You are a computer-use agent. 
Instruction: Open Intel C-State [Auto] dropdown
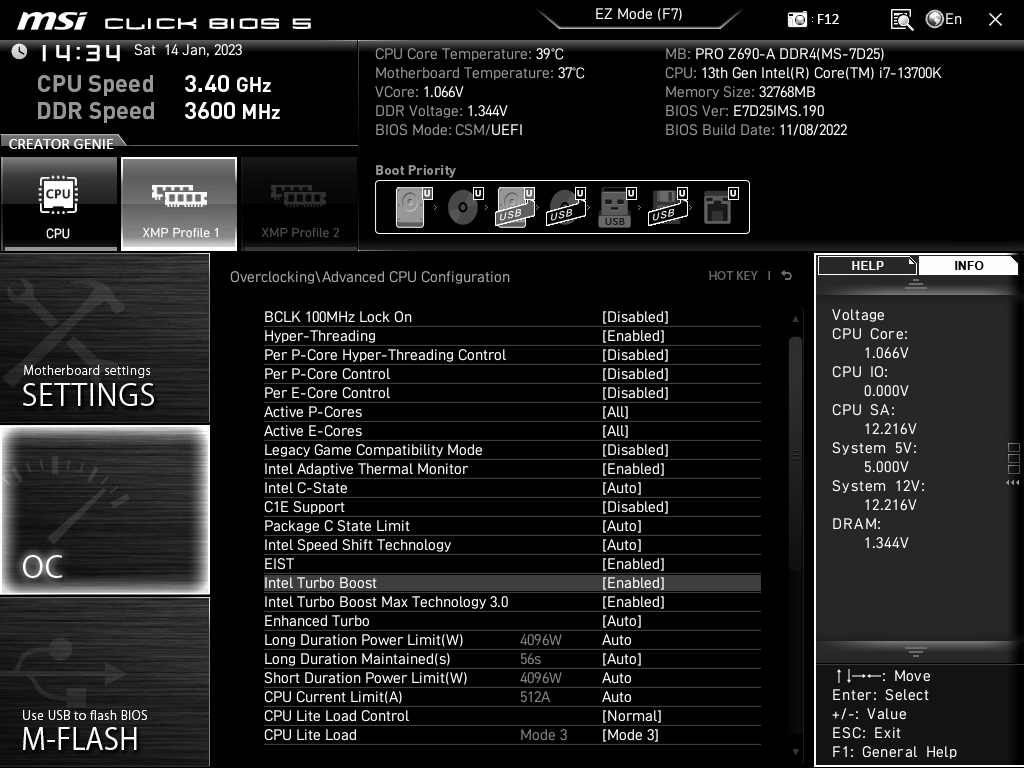click(622, 488)
